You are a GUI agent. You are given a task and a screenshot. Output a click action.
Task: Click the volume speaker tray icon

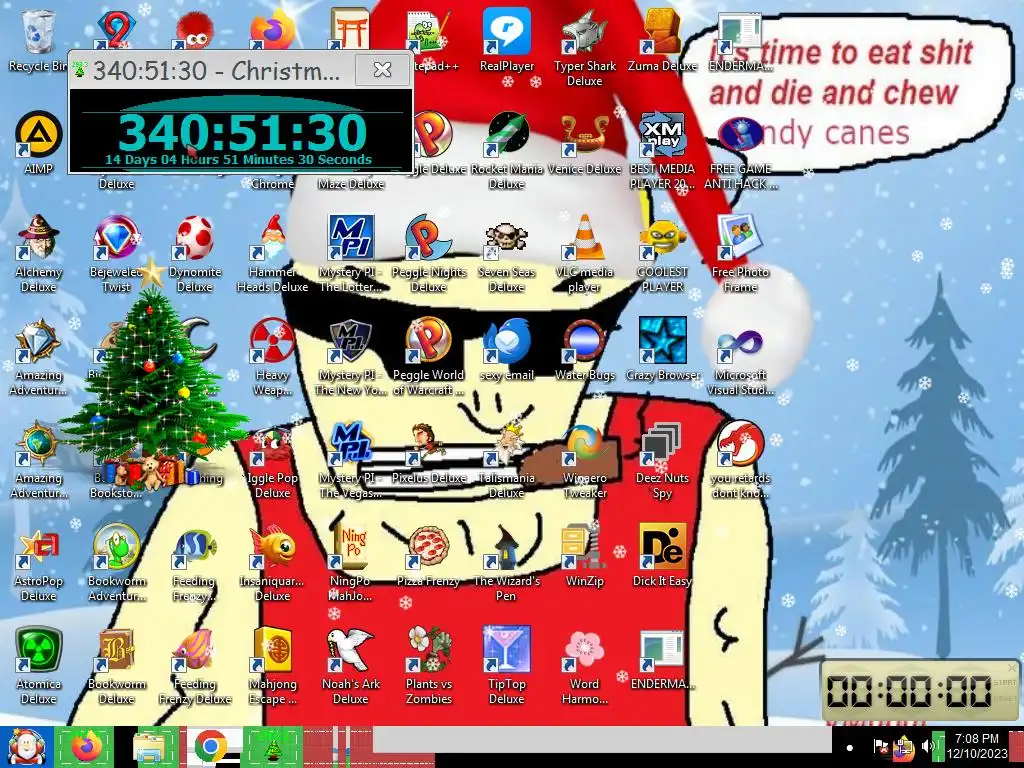(x=927, y=746)
